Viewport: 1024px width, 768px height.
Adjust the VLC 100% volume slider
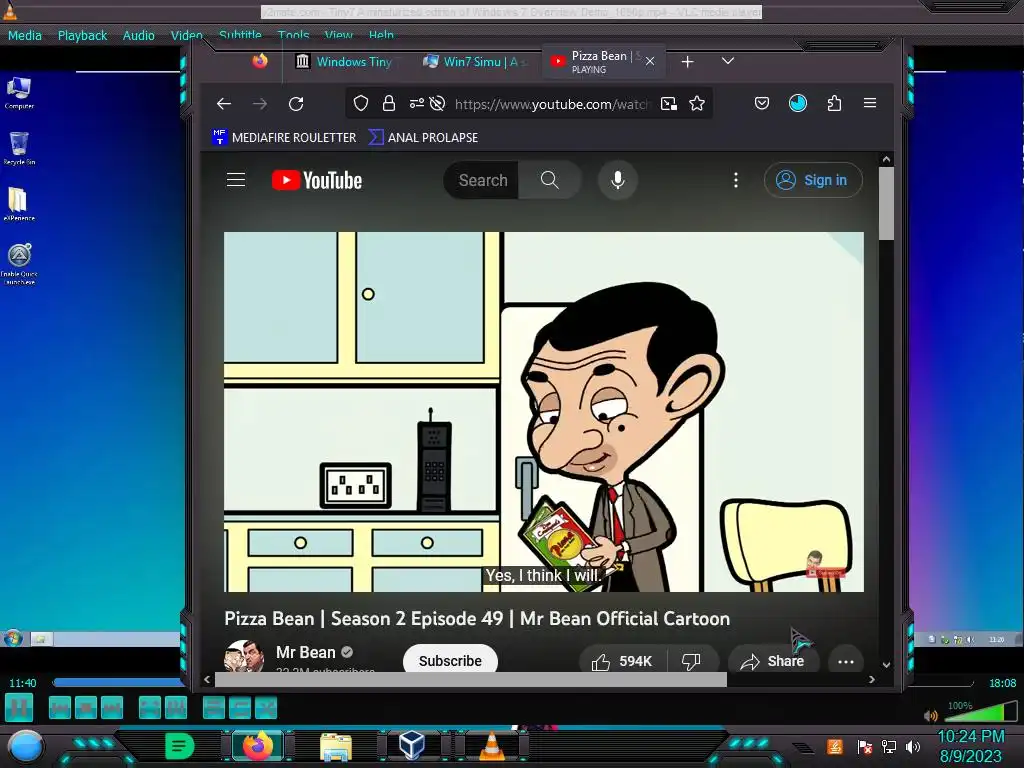pyautogui.click(x=979, y=711)
